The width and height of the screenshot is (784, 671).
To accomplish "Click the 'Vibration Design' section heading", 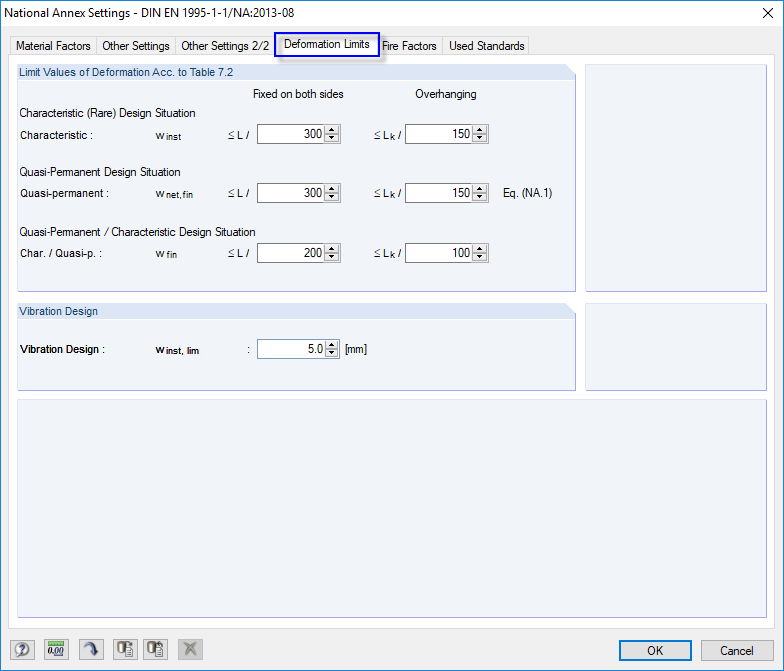I will point(58,311).
